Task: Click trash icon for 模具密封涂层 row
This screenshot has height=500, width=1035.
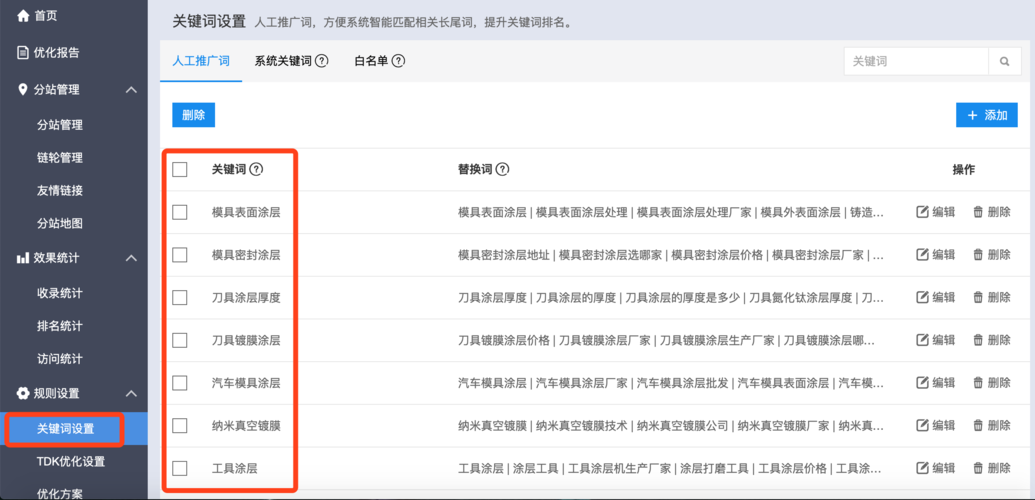Action: tap(978, 254)
